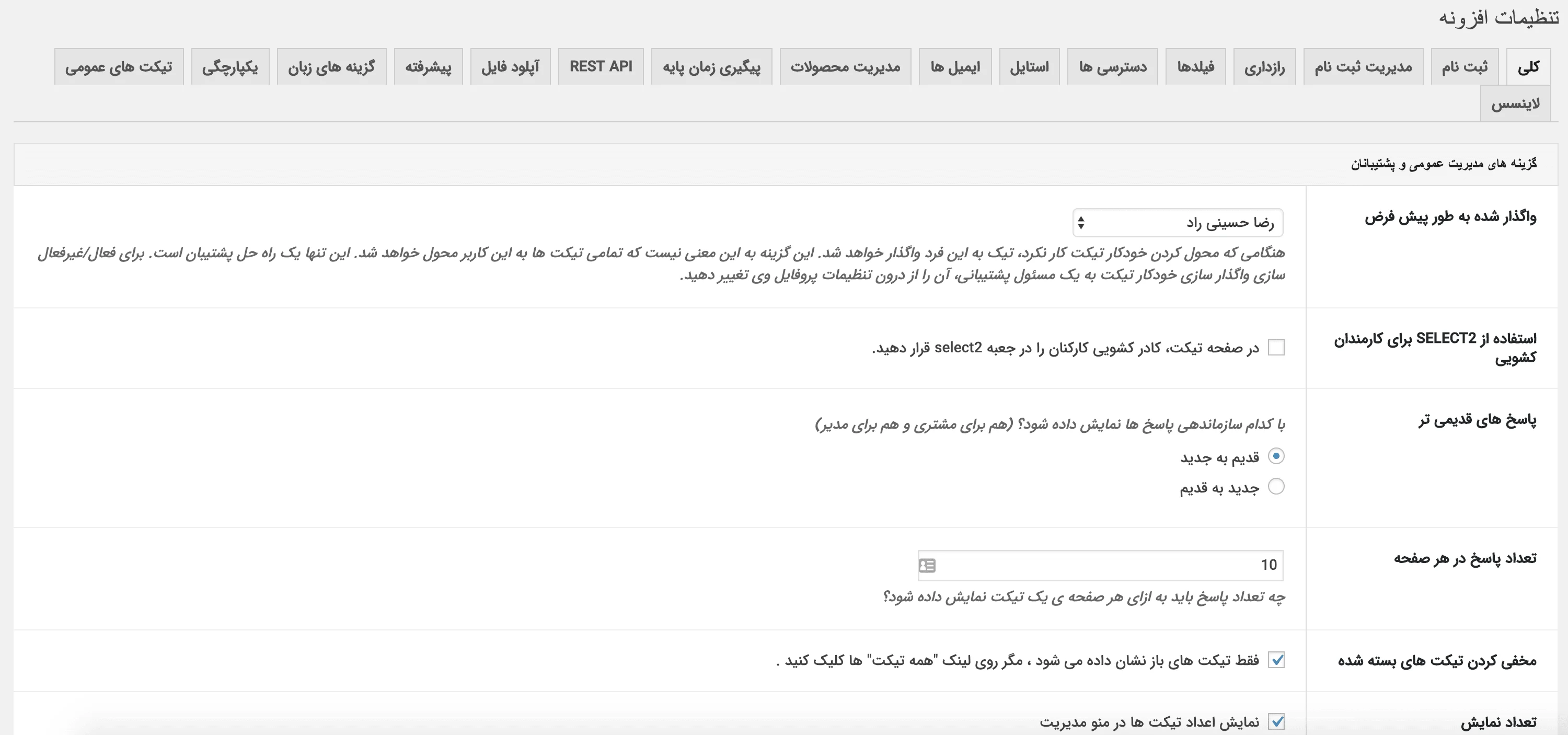Screen dimensions: 1568x735
Task: Click the استفاده از SELECT2 برای کارمندان کشویی label
Action: [x=1435, y=348]
